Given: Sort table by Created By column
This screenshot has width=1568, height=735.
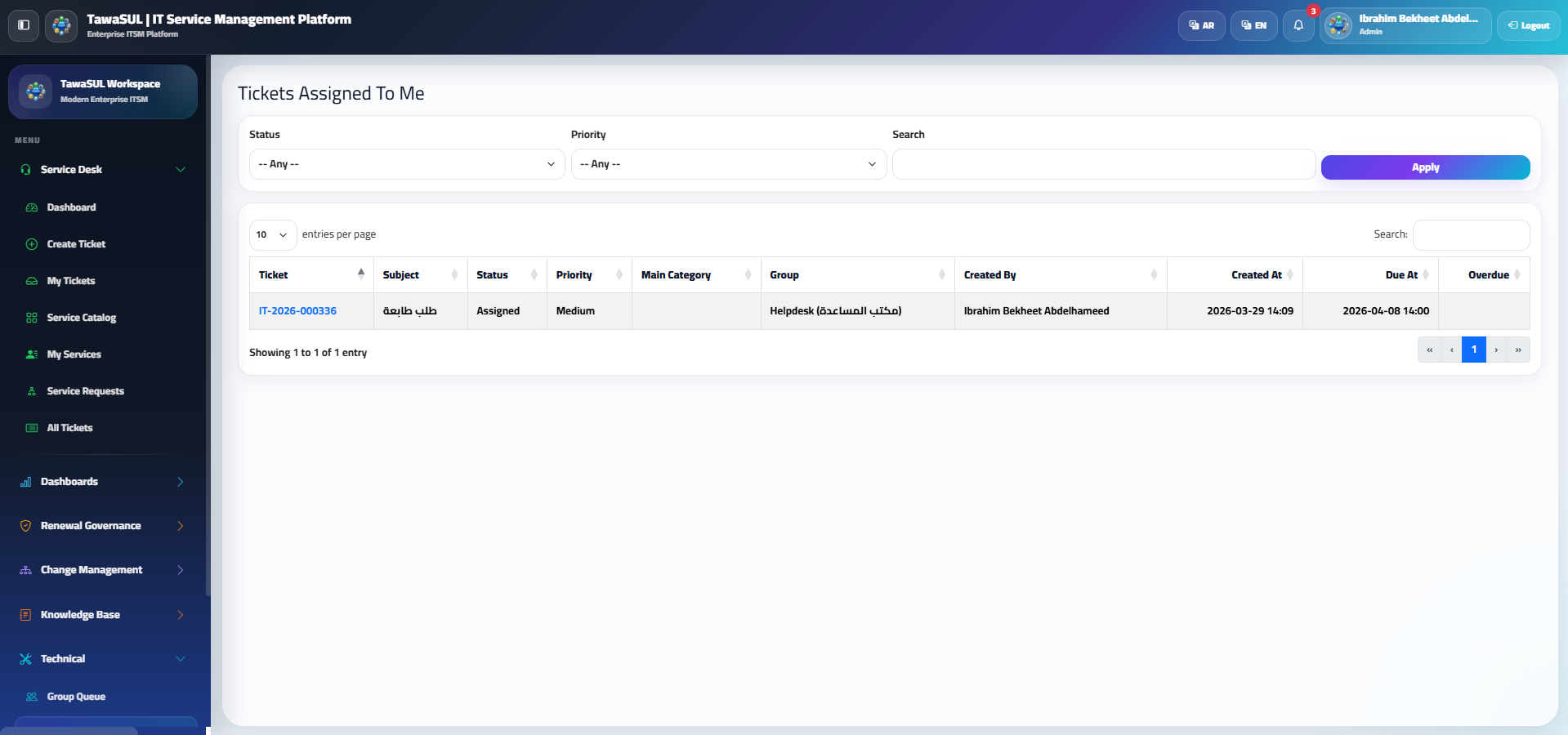Looking at the screenshot, I should click(1061, 275).
